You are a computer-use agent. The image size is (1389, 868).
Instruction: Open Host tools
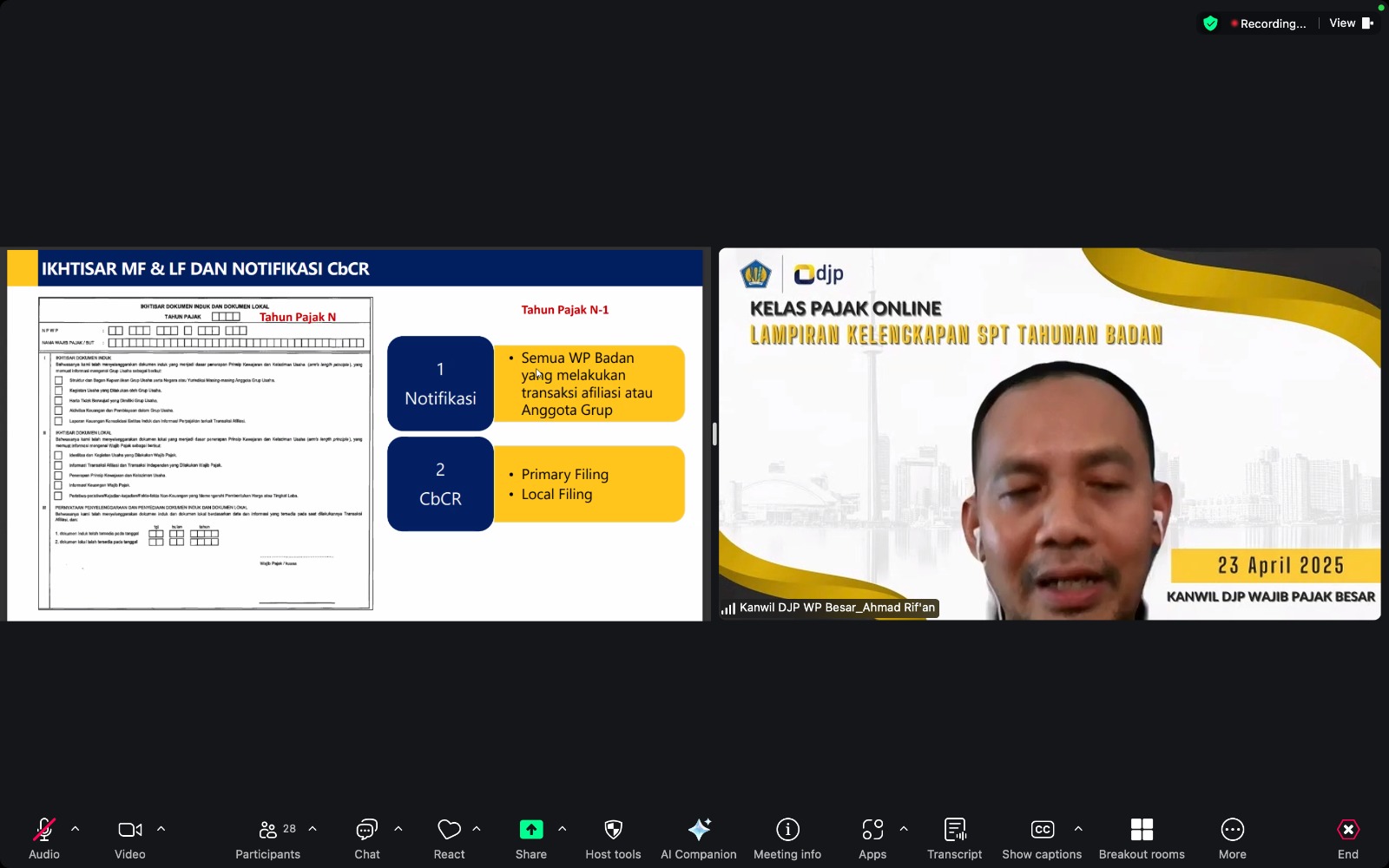pyautogui.click(x=613, y=837)
